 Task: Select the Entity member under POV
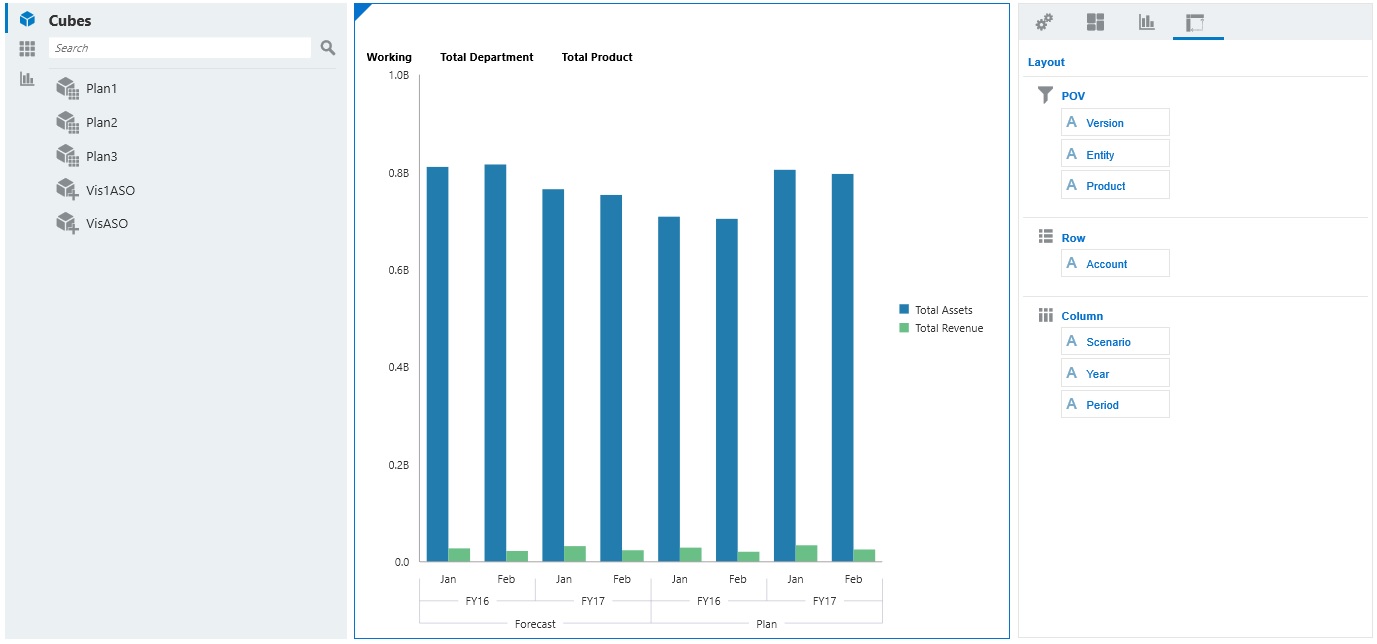click(1113, 153)
